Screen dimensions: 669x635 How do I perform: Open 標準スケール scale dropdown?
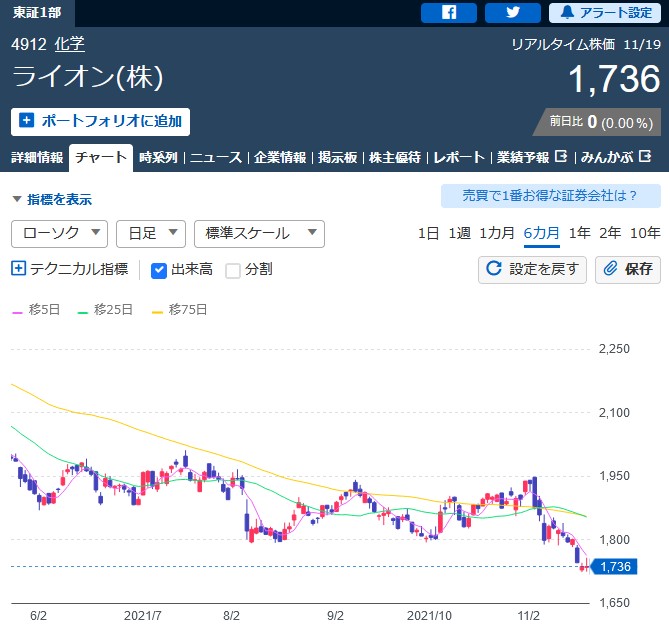coord(259,234)
